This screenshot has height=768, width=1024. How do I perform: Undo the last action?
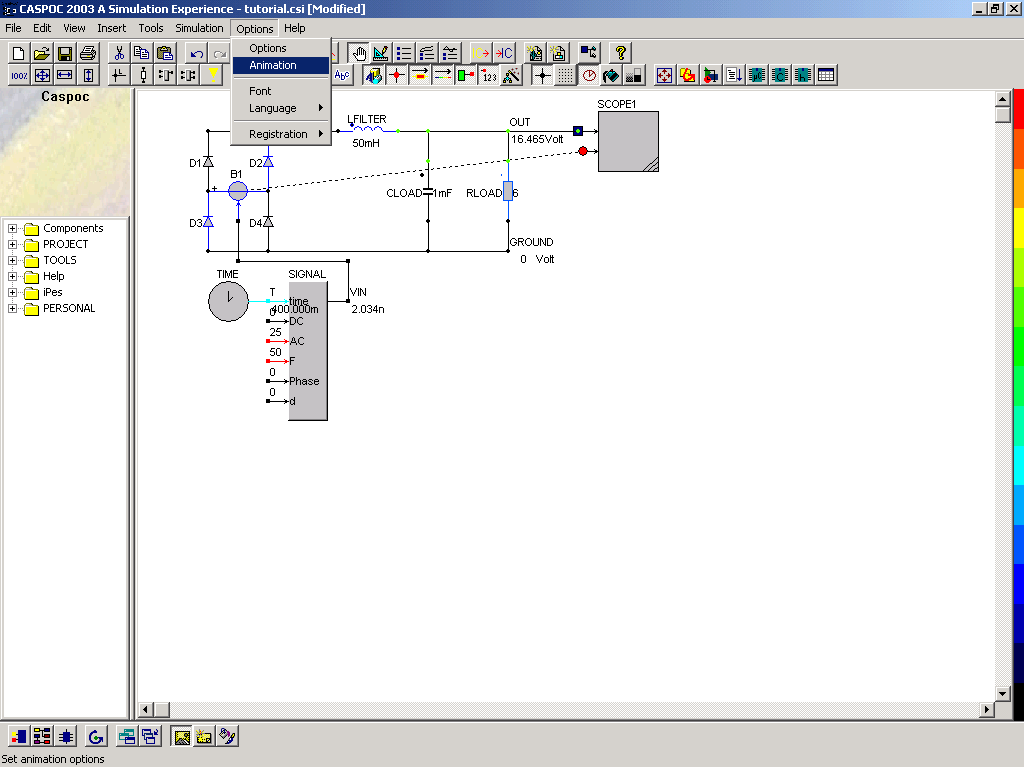(x=196, y=53)
